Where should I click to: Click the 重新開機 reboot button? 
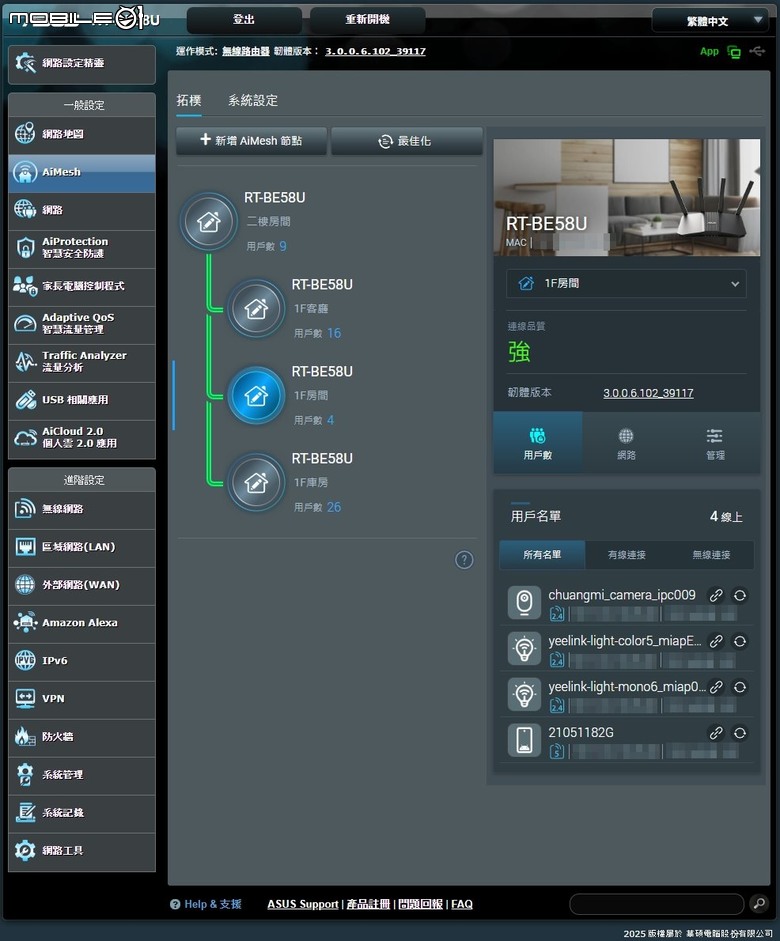pos(367,20)
